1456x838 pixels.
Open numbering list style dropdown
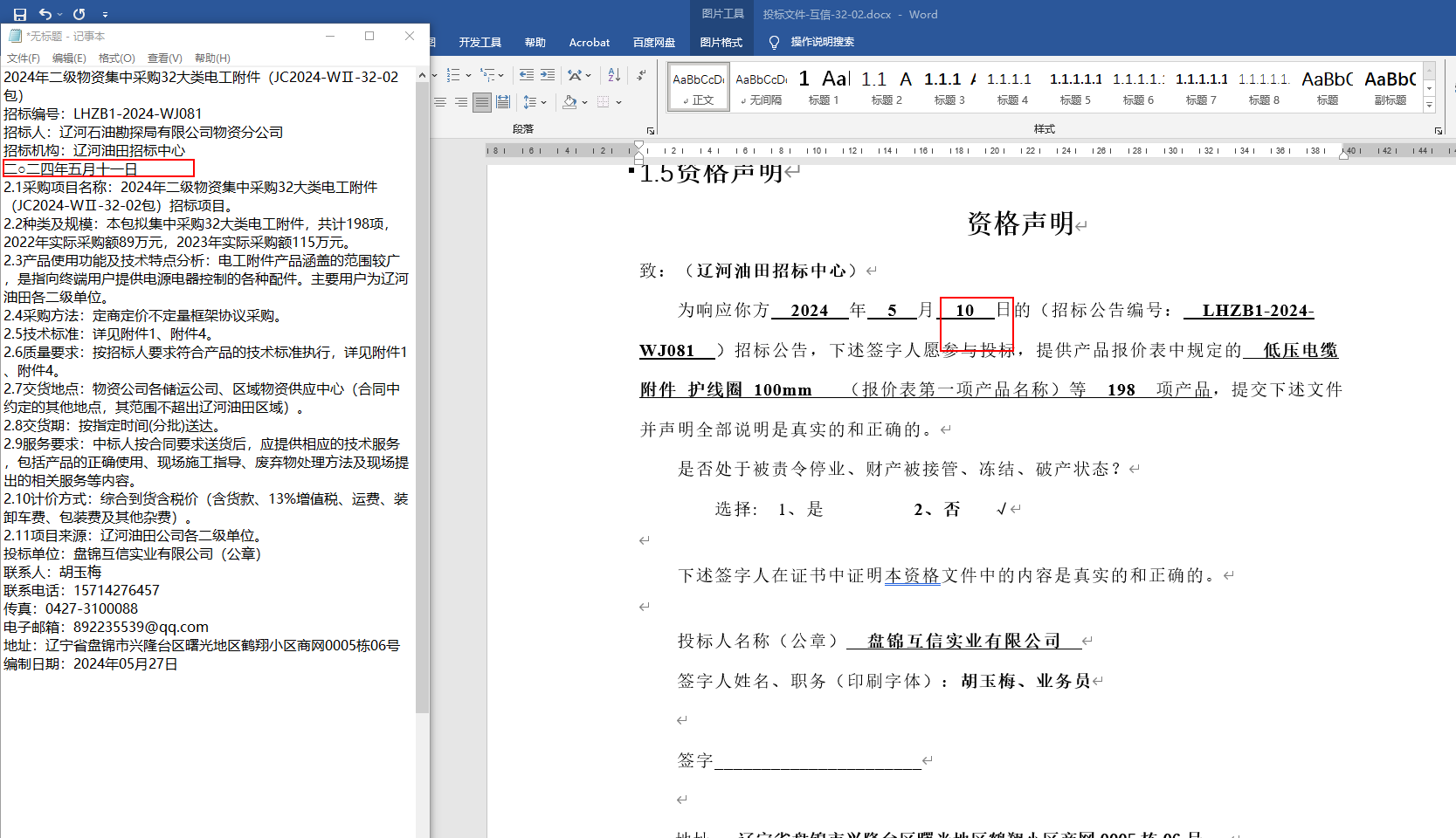point(468,75)
